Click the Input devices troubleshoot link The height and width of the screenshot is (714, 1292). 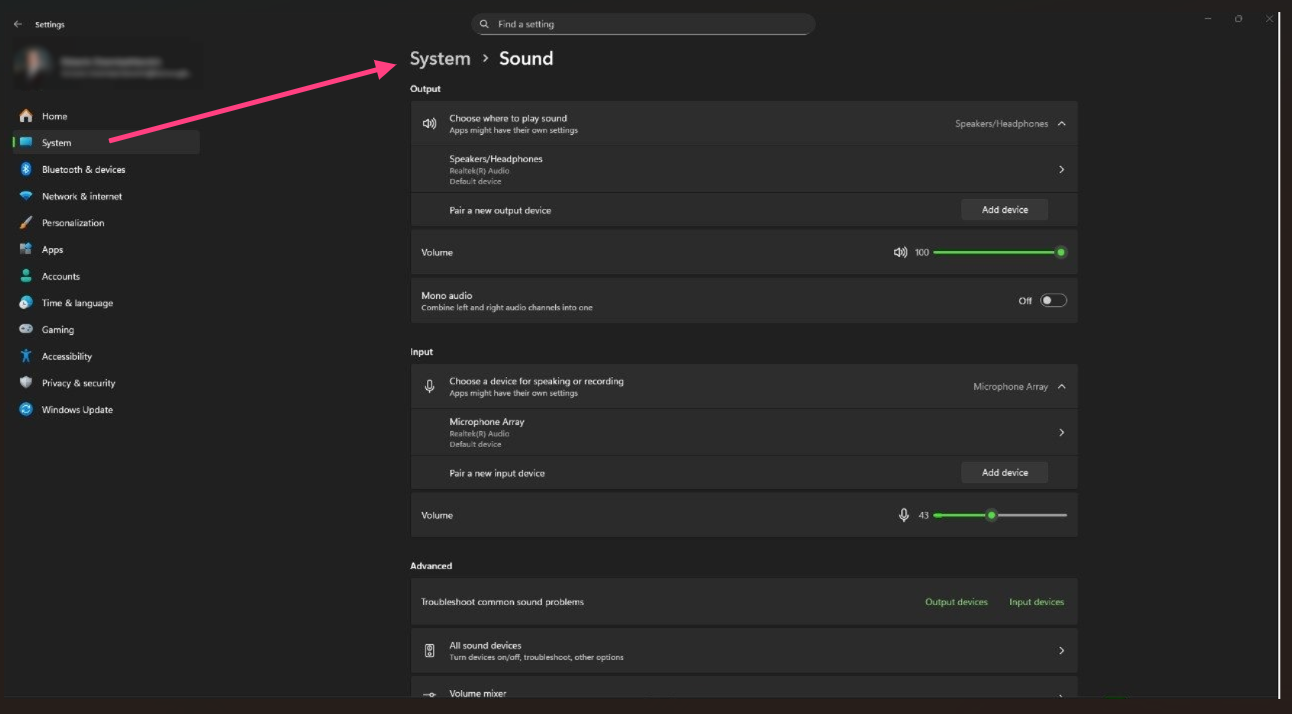click(x=1036, y=602)
